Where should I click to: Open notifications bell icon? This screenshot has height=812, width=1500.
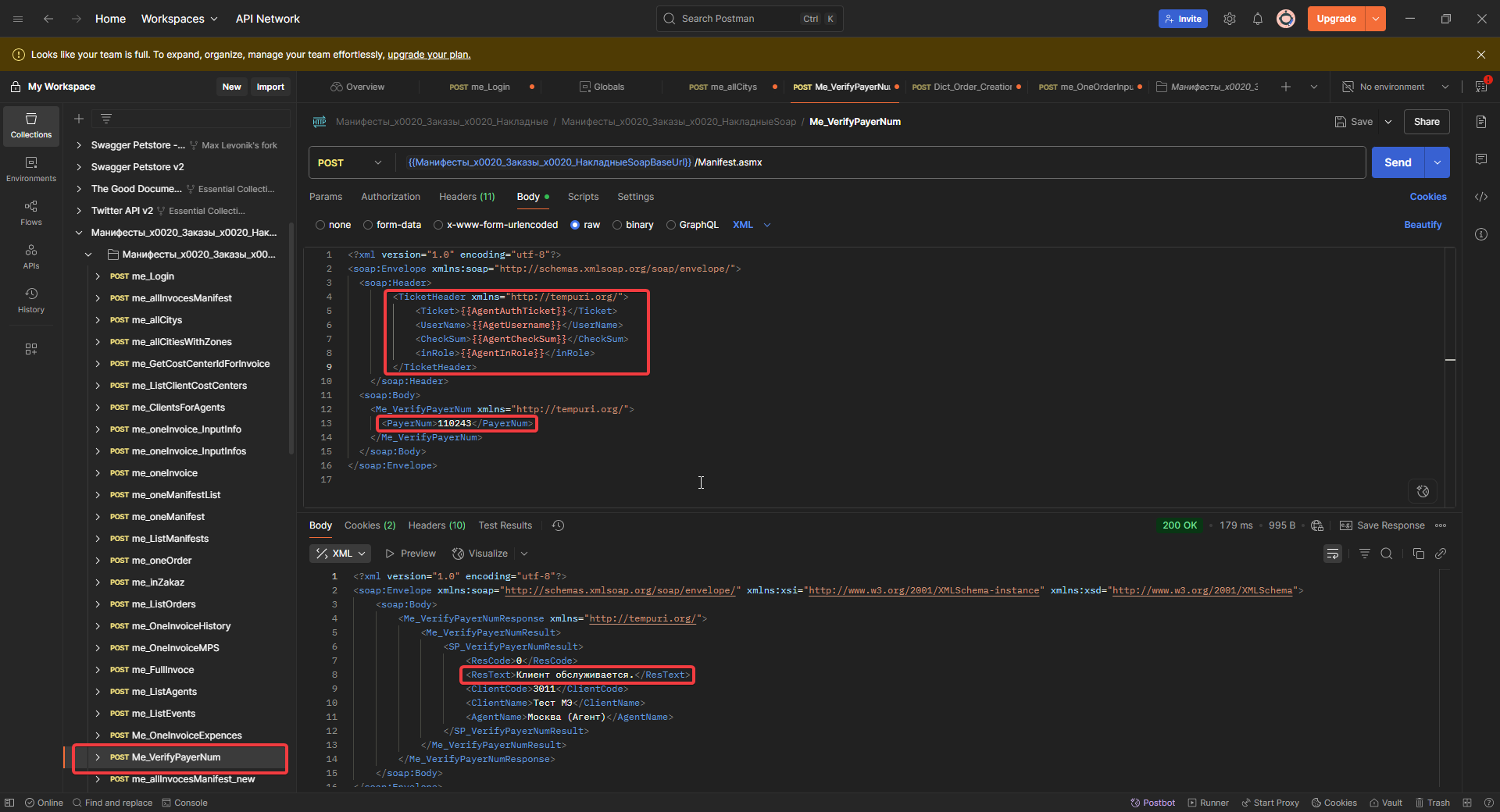tap(1258, 19)
